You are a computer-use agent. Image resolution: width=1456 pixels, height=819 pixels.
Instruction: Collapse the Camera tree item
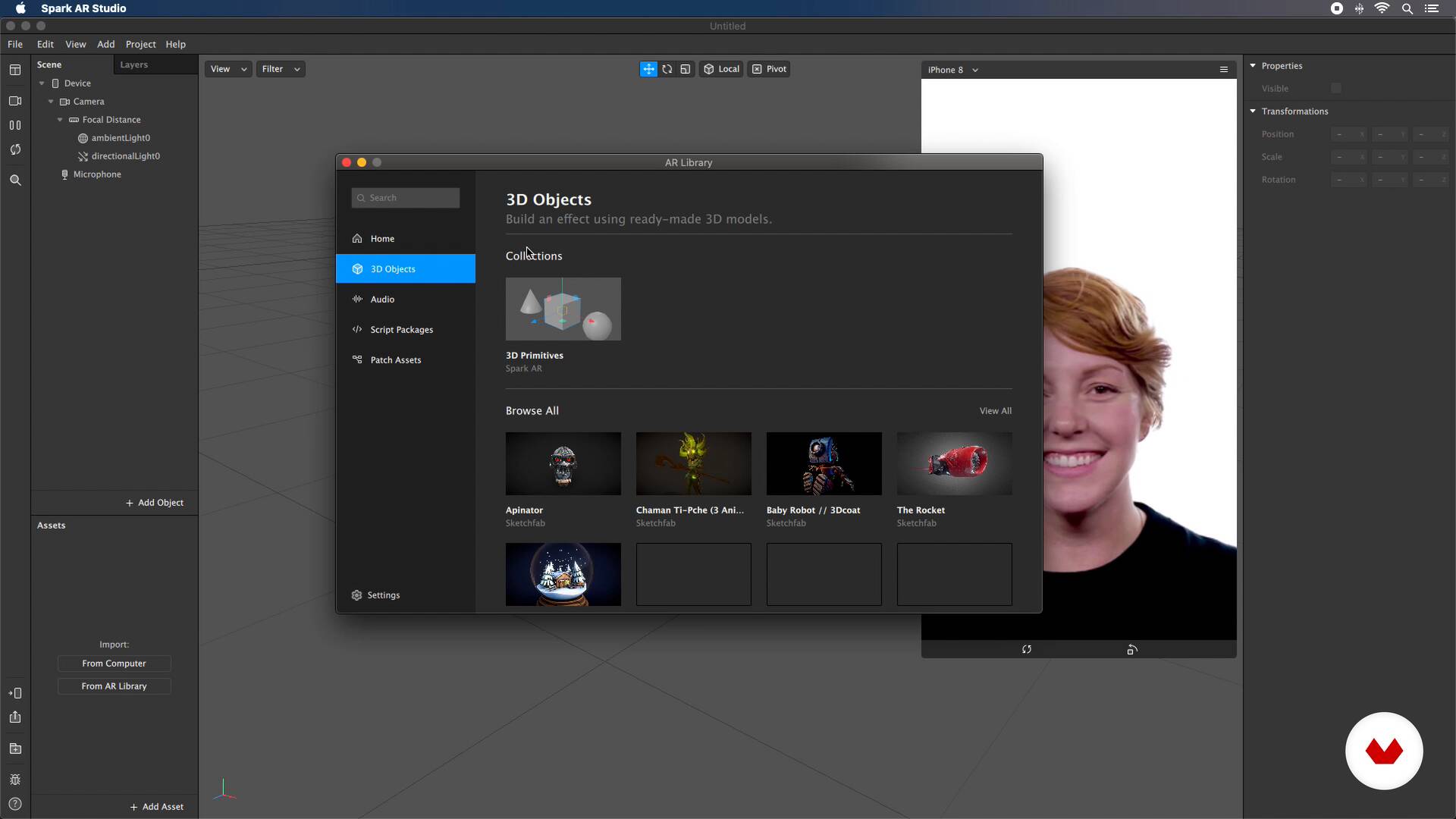click(51, 102)
